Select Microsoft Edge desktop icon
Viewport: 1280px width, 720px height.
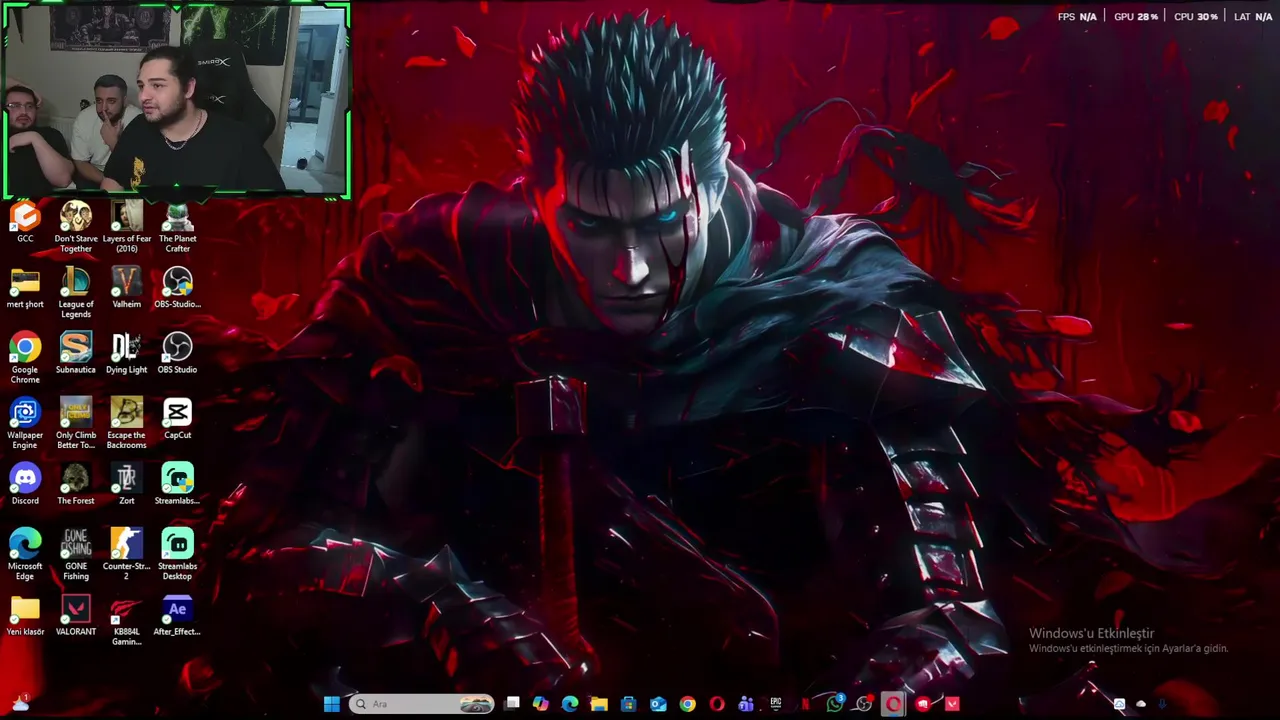pos(25,555)
